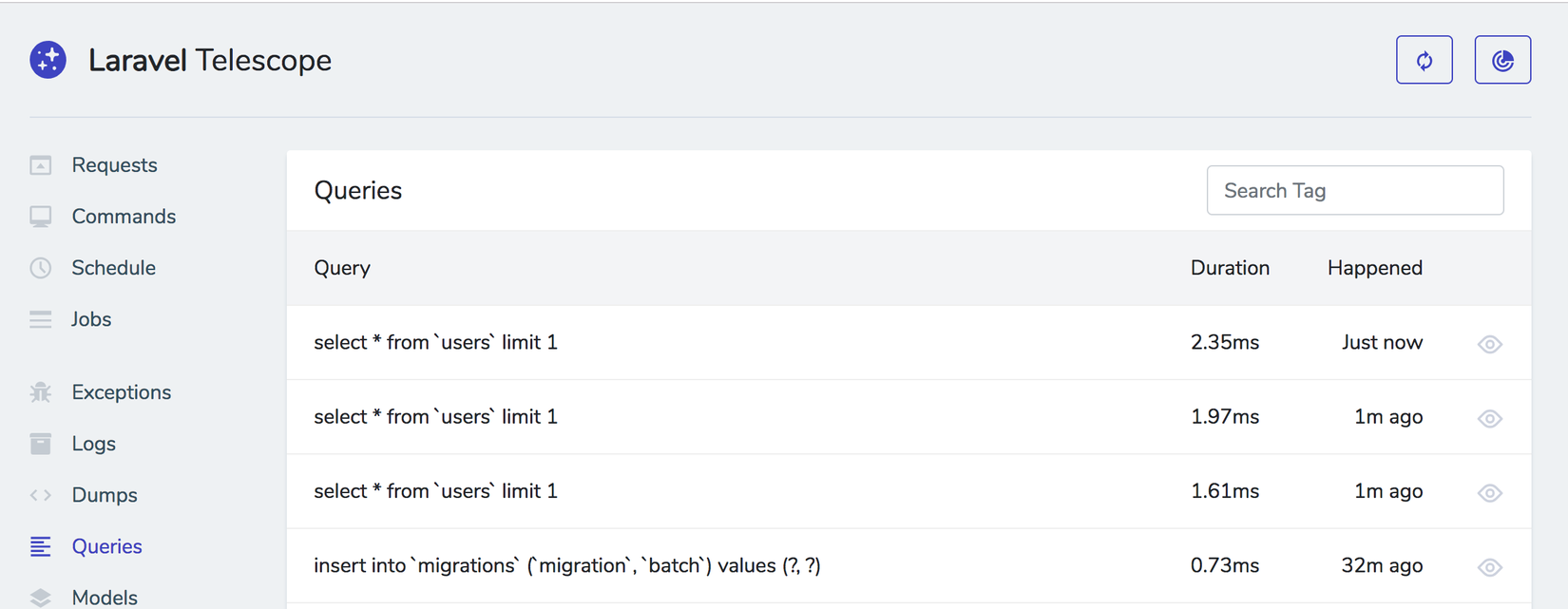Open the Schedule page link

tap(113, 268)
